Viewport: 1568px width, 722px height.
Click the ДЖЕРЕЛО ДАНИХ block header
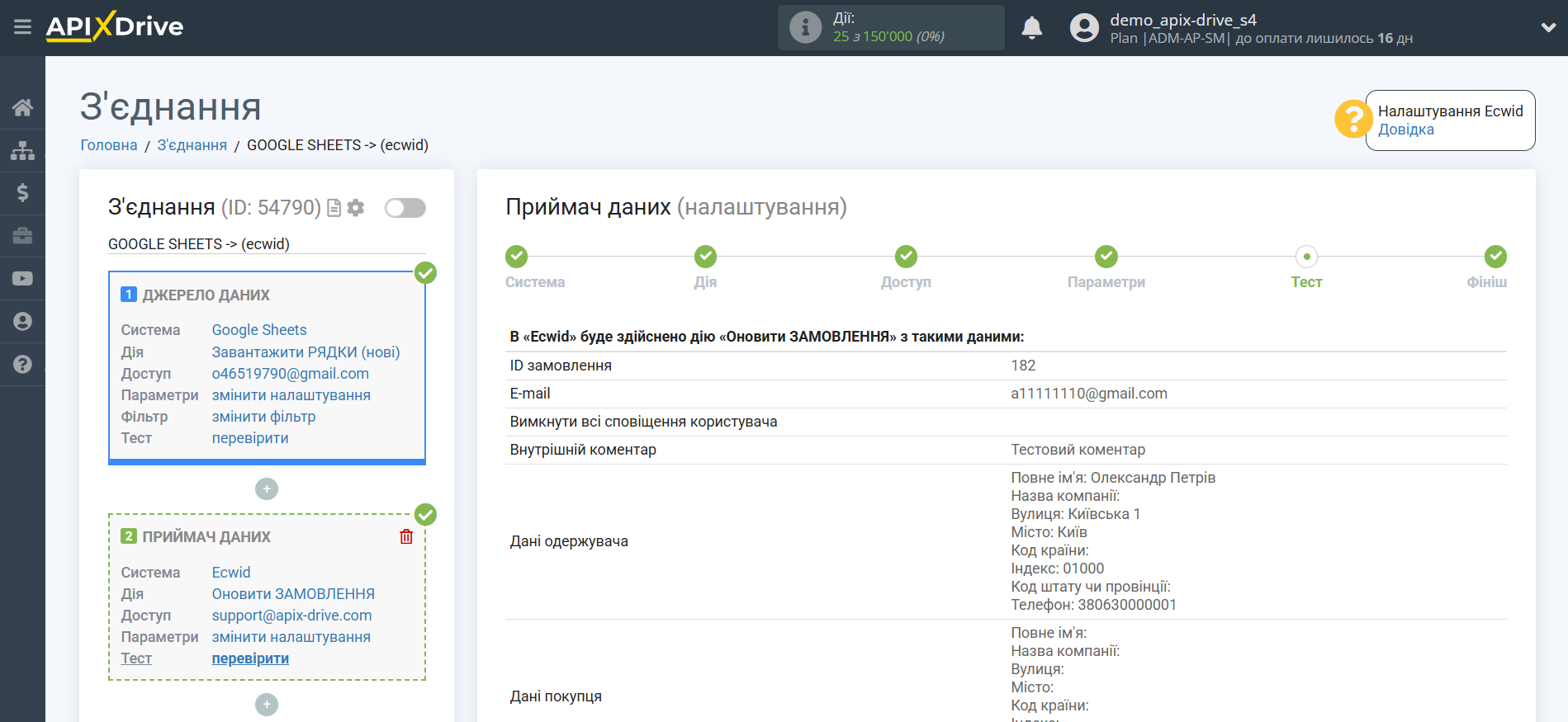(x=206, y=295)
